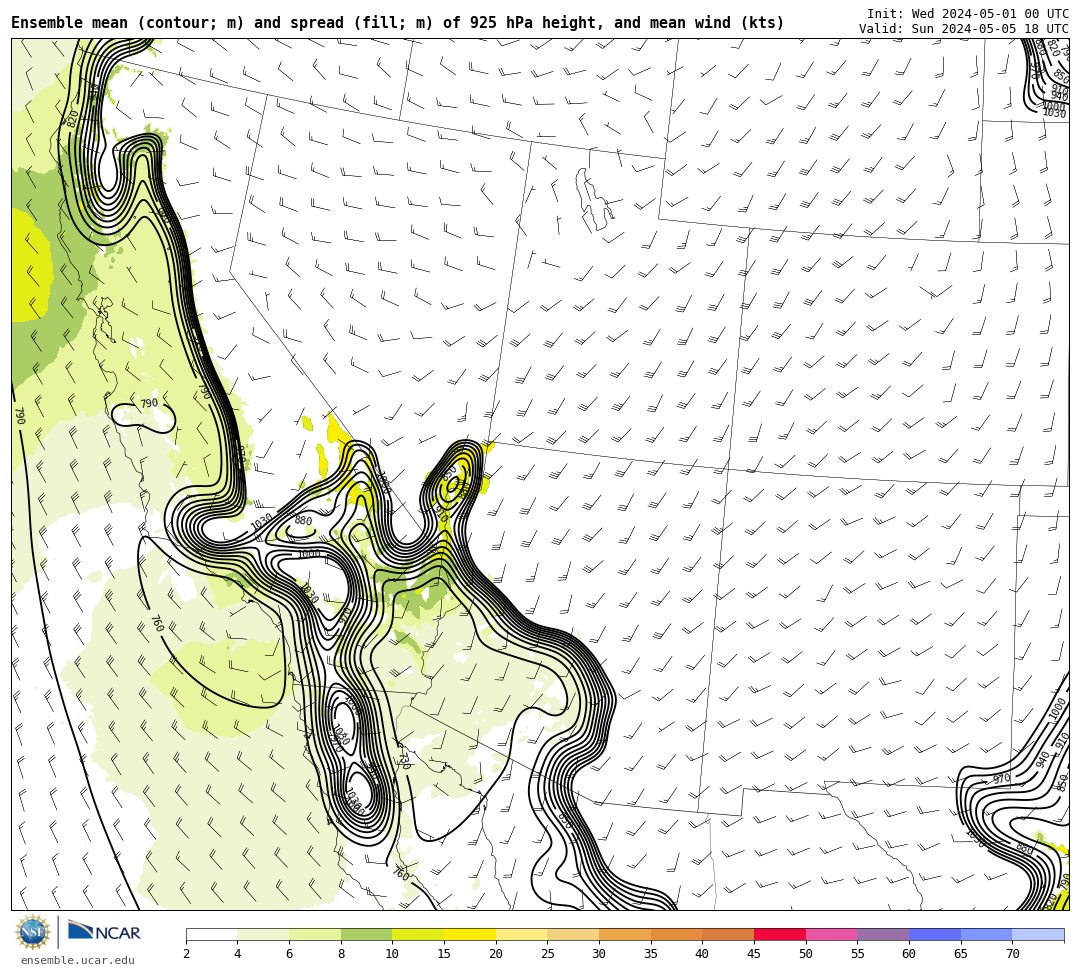Pick the light blue 65–70 colorbar segment
The image size is (1080, 973).
point(986,934)
